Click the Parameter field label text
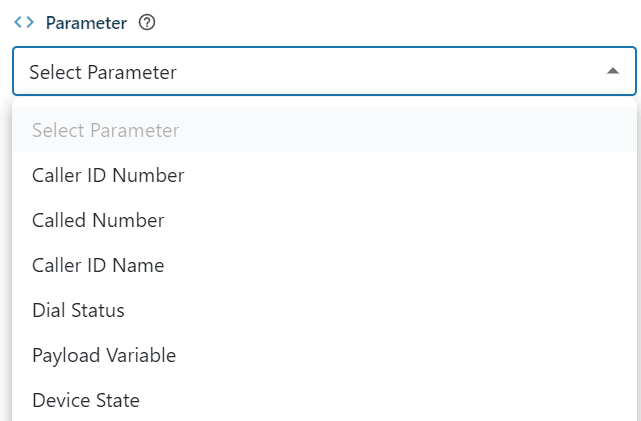 [86, 23]
